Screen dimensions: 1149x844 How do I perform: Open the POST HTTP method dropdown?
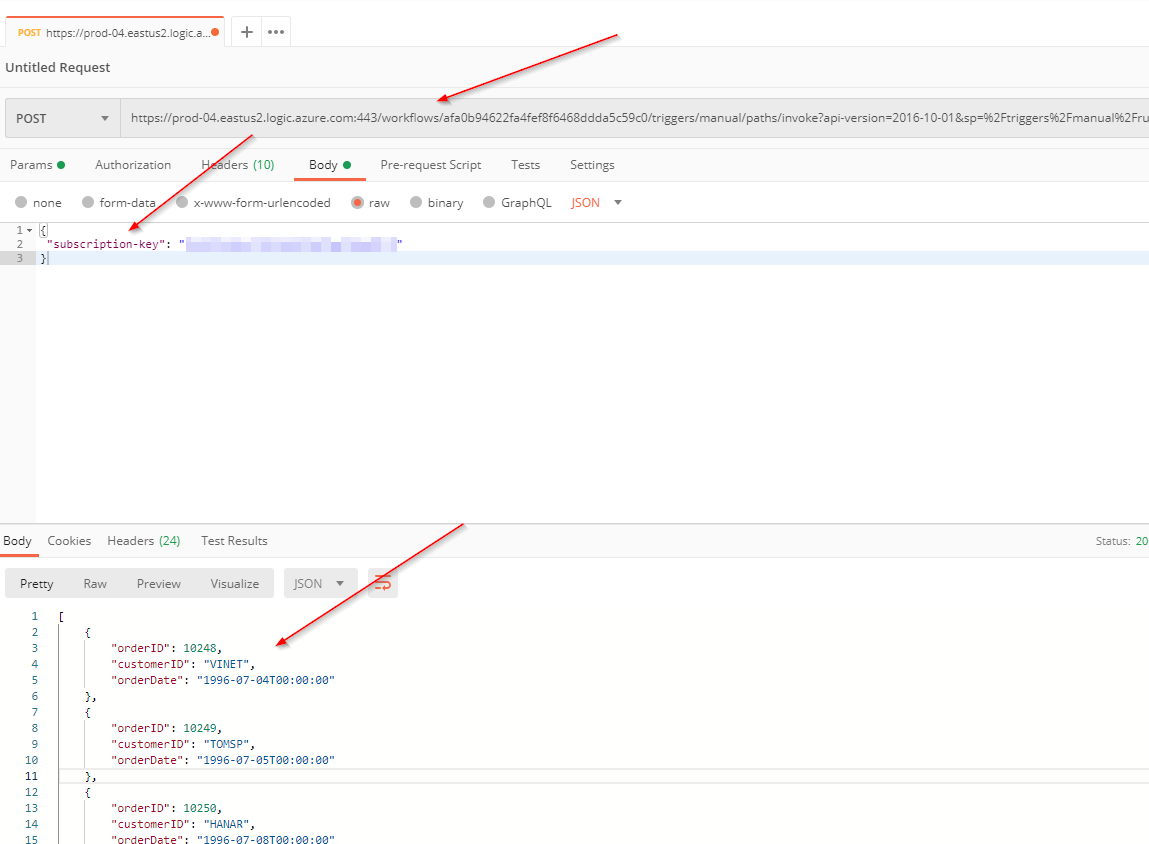tap(62, 118)
